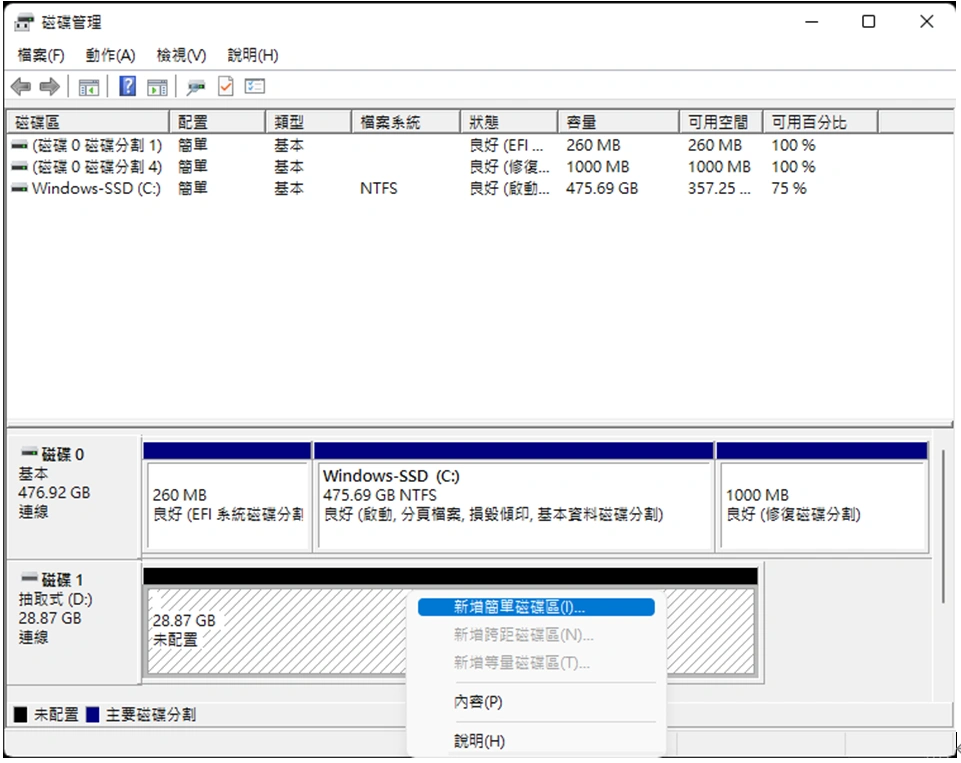Screen dimensions: 961x763
Task: Toggle the show/hide action pane icon
Action: pyautogui.click(x=157, y=87)
